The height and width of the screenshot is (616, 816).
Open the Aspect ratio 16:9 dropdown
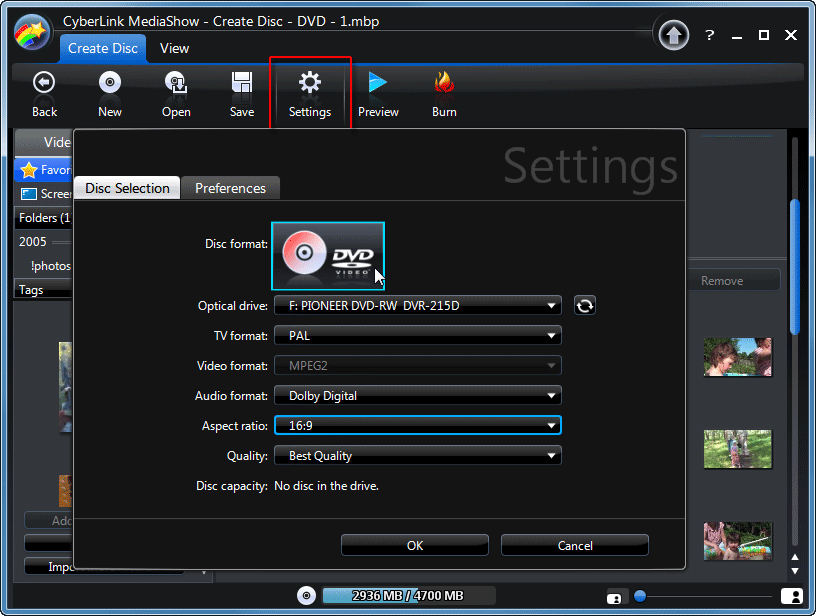pos(417,426)
